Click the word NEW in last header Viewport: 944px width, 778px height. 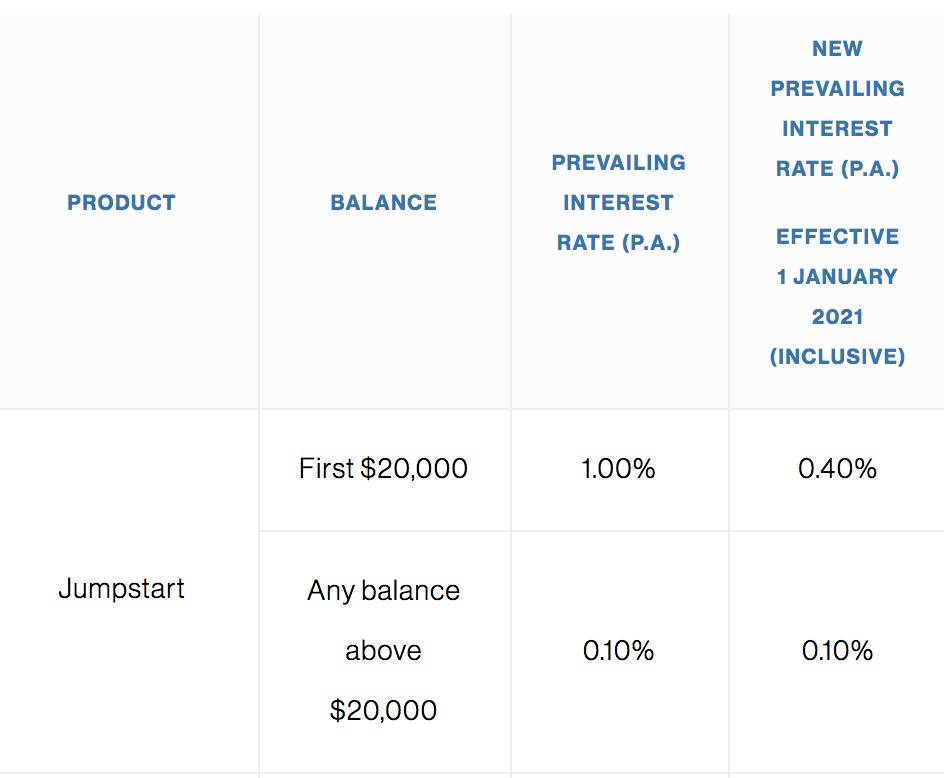point(837,49)
